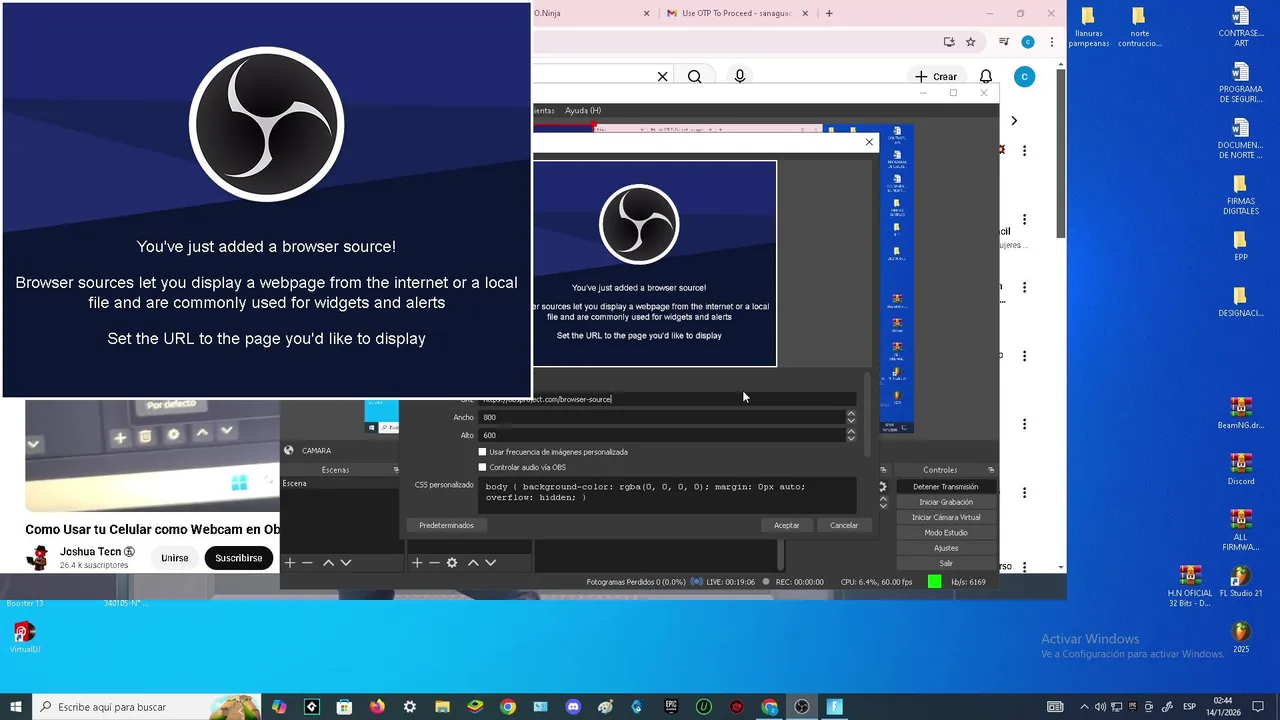The image size is (1280, 720).
Task: Move the source up in the sources list
Action: tap(473, 563)
